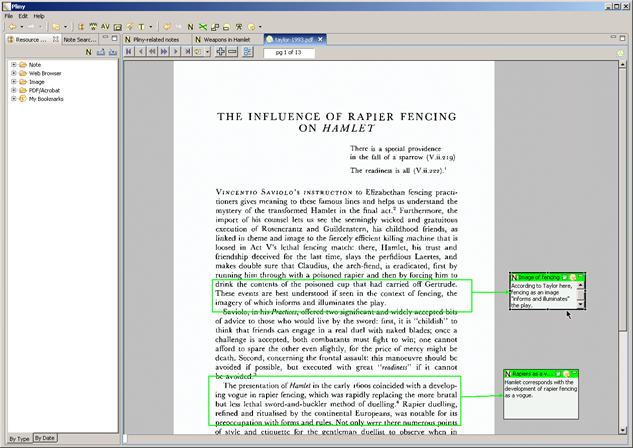Viewport: 633px width, 448px height.
Task: Switch to the By Date tab
Action: 44,438
